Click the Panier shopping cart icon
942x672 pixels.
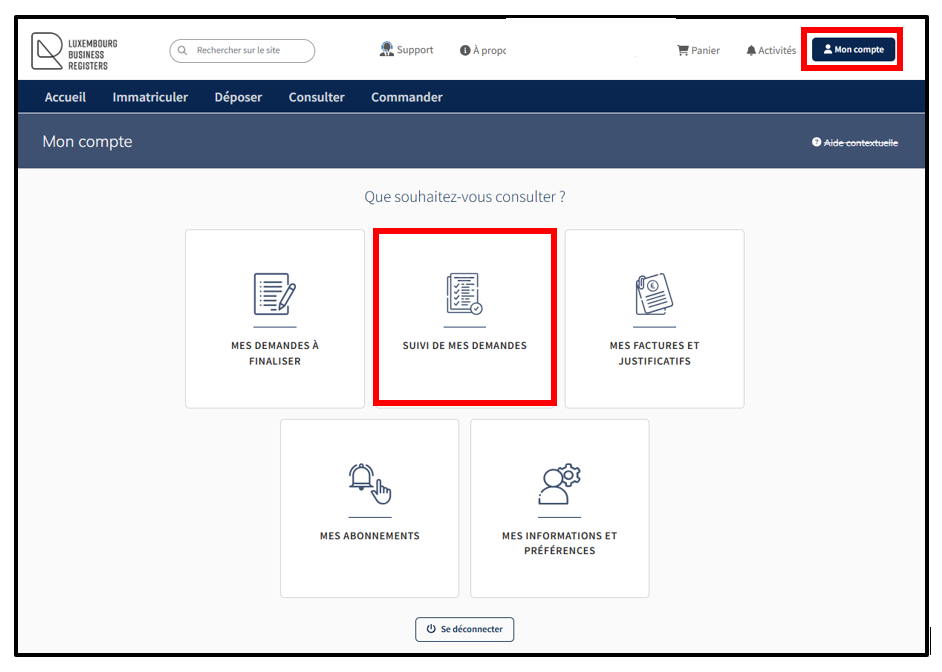coord(683,51)
